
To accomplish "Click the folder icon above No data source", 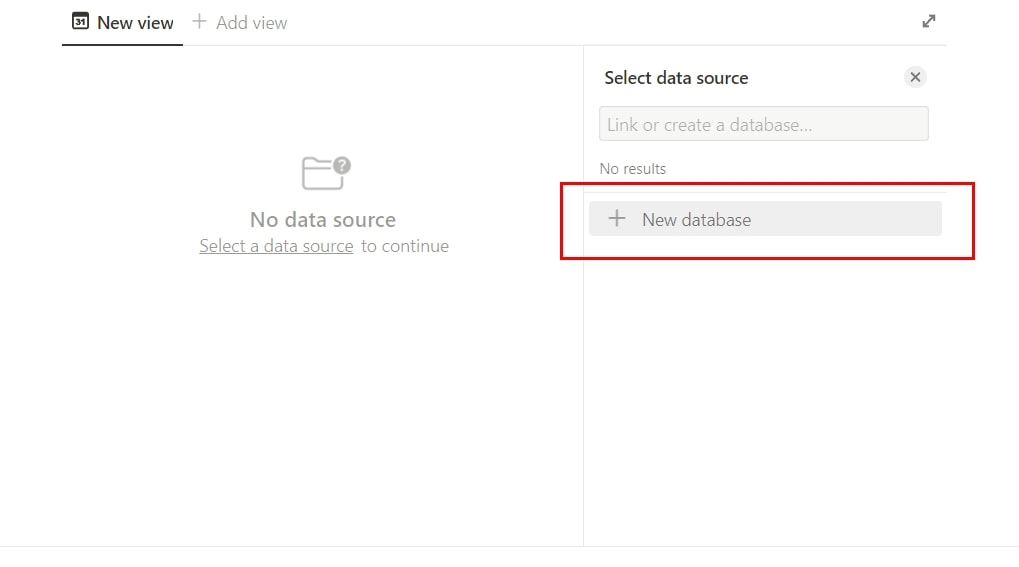I will pos(322,174).
